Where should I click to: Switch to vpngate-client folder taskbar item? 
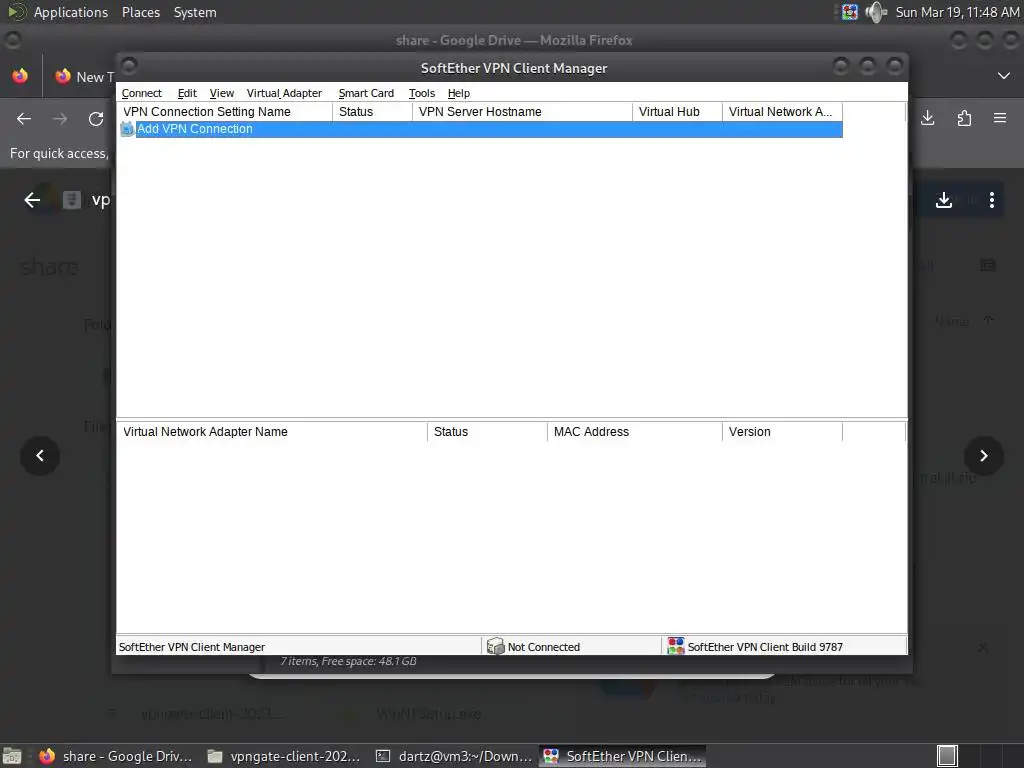pyautogui.click(x=283, y=756)
